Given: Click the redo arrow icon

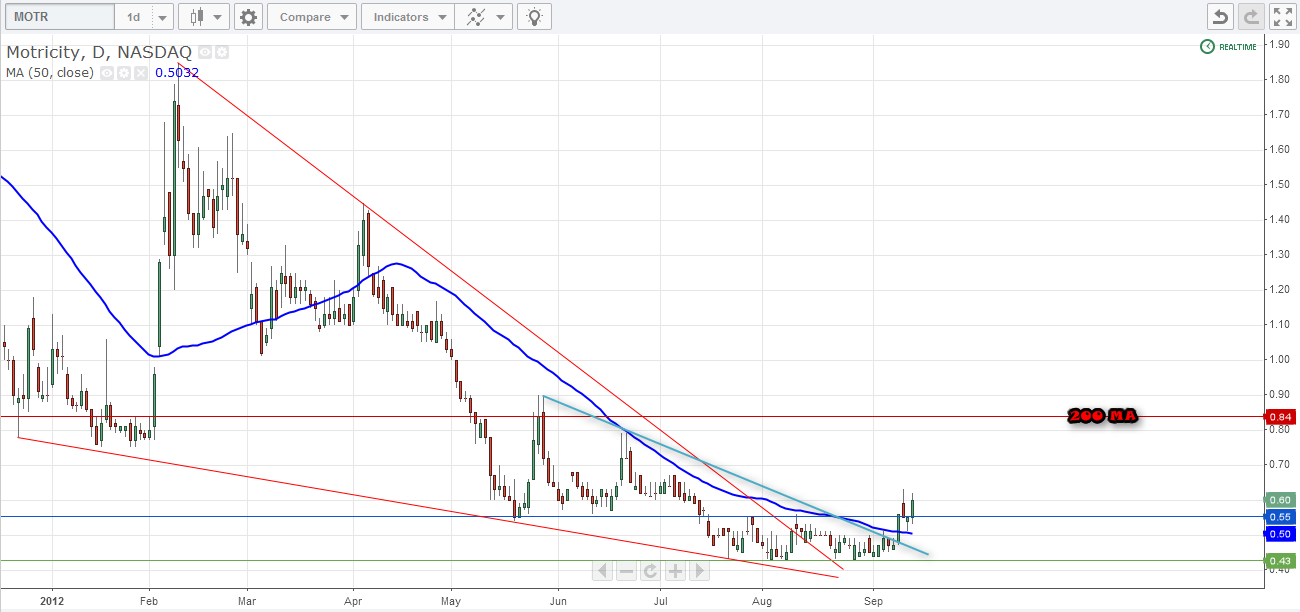Looking at the screenshot, I should [1251, 17].
